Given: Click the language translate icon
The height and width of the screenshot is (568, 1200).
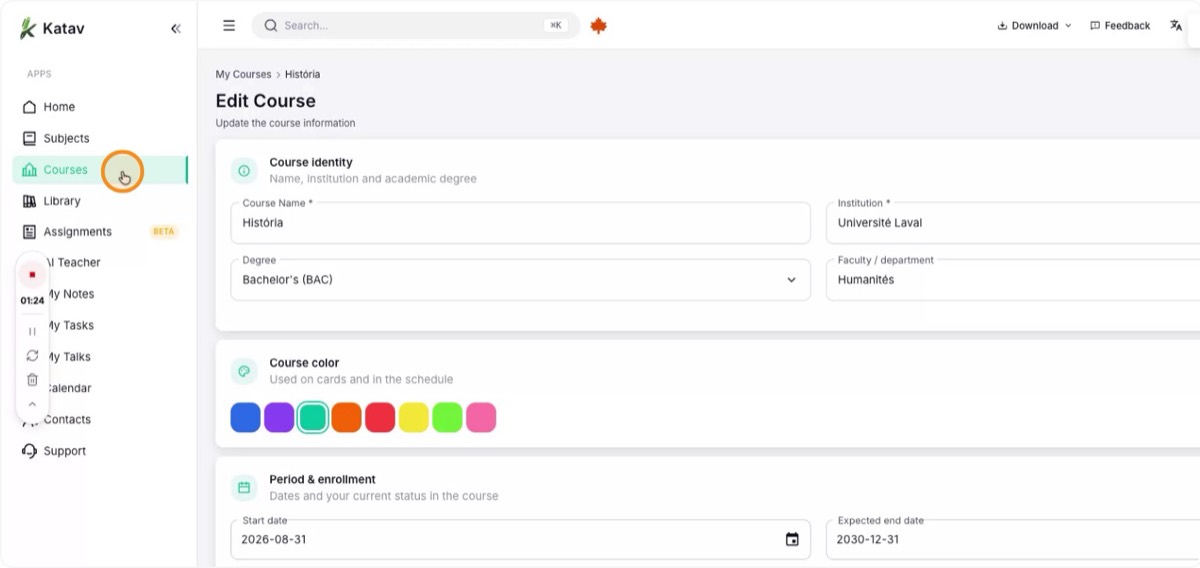Looking at the screenshot, I should [1176, 26].
